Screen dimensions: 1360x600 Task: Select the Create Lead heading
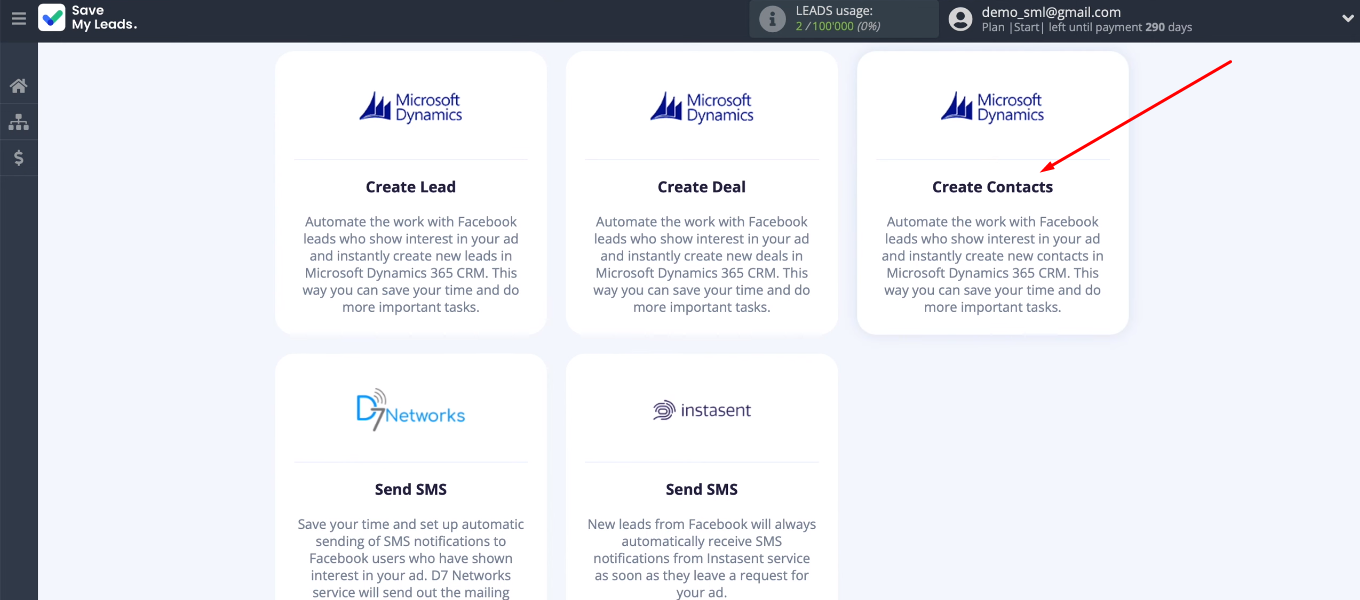pos(411,187)
